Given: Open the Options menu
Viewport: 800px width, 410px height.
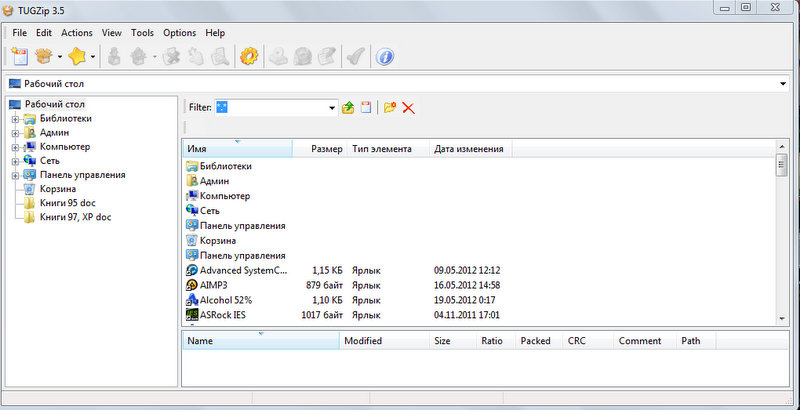Looking at the screenshot, I should point(180,33).
